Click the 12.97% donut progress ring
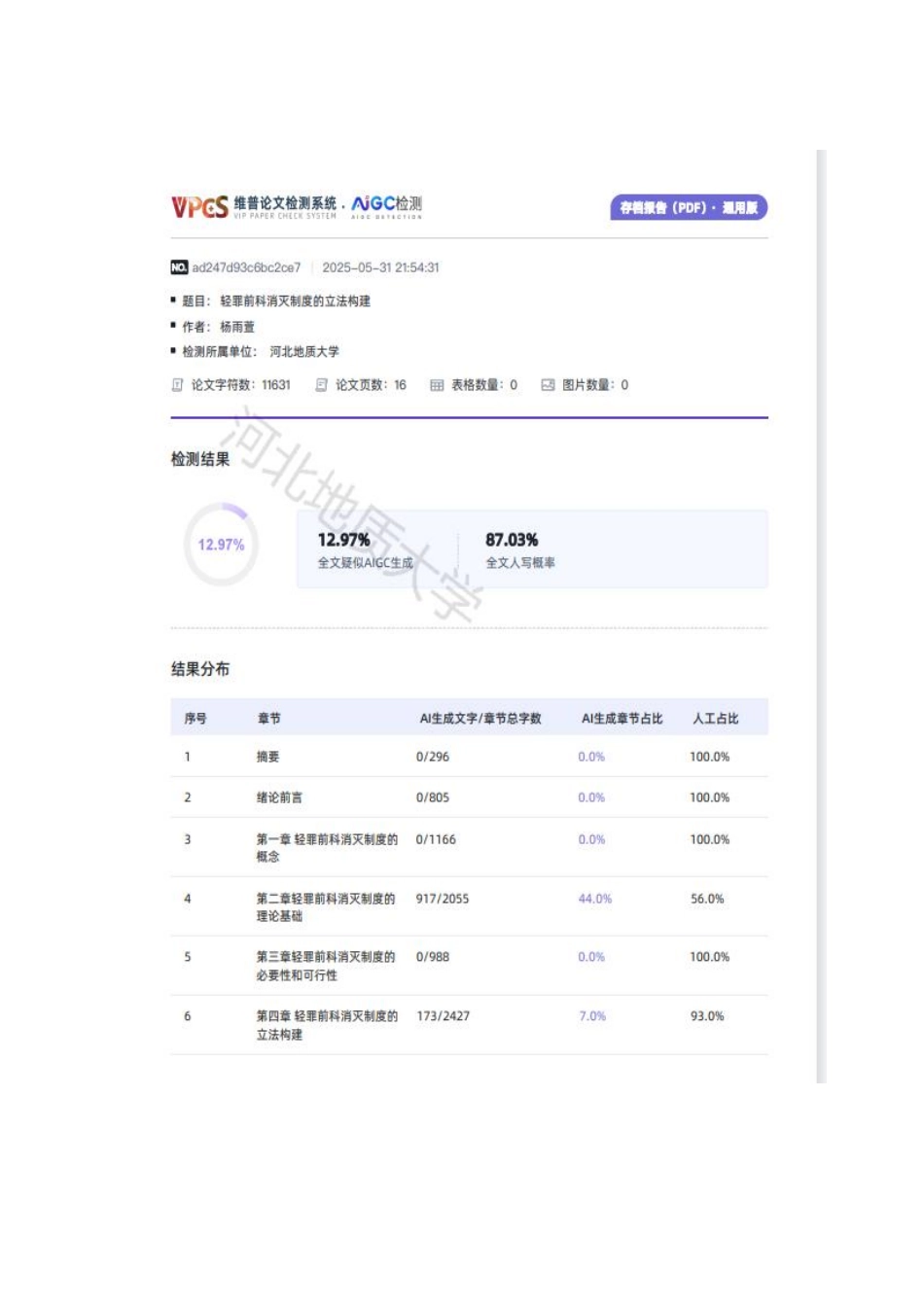 (221, 545)
